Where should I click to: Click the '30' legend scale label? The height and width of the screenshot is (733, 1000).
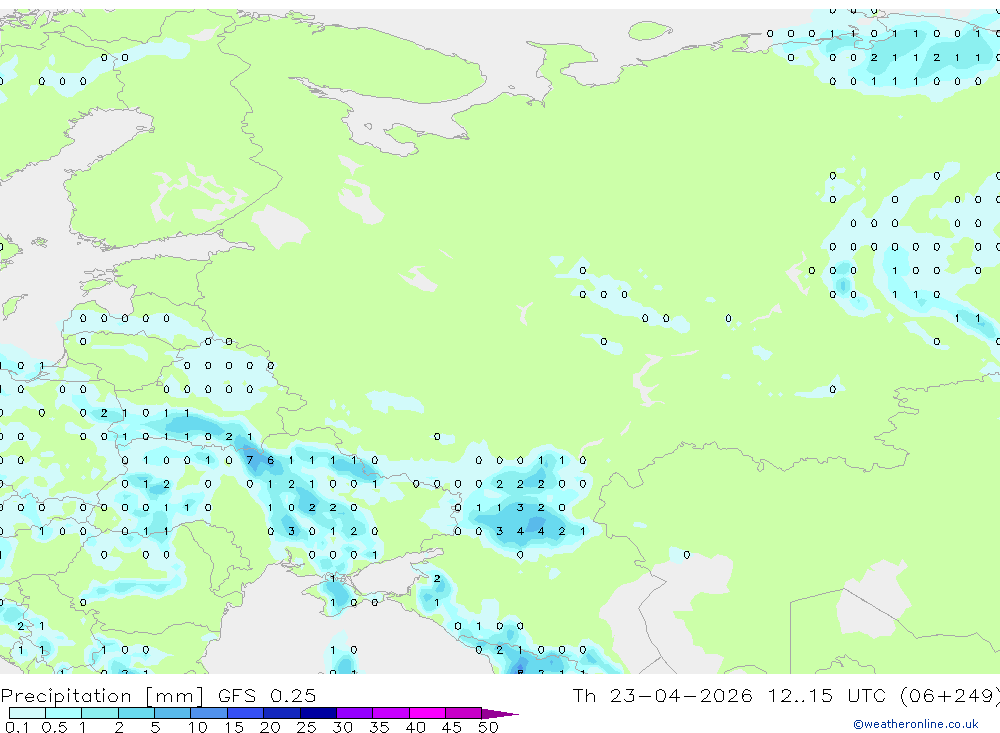[x=342, y=727]
